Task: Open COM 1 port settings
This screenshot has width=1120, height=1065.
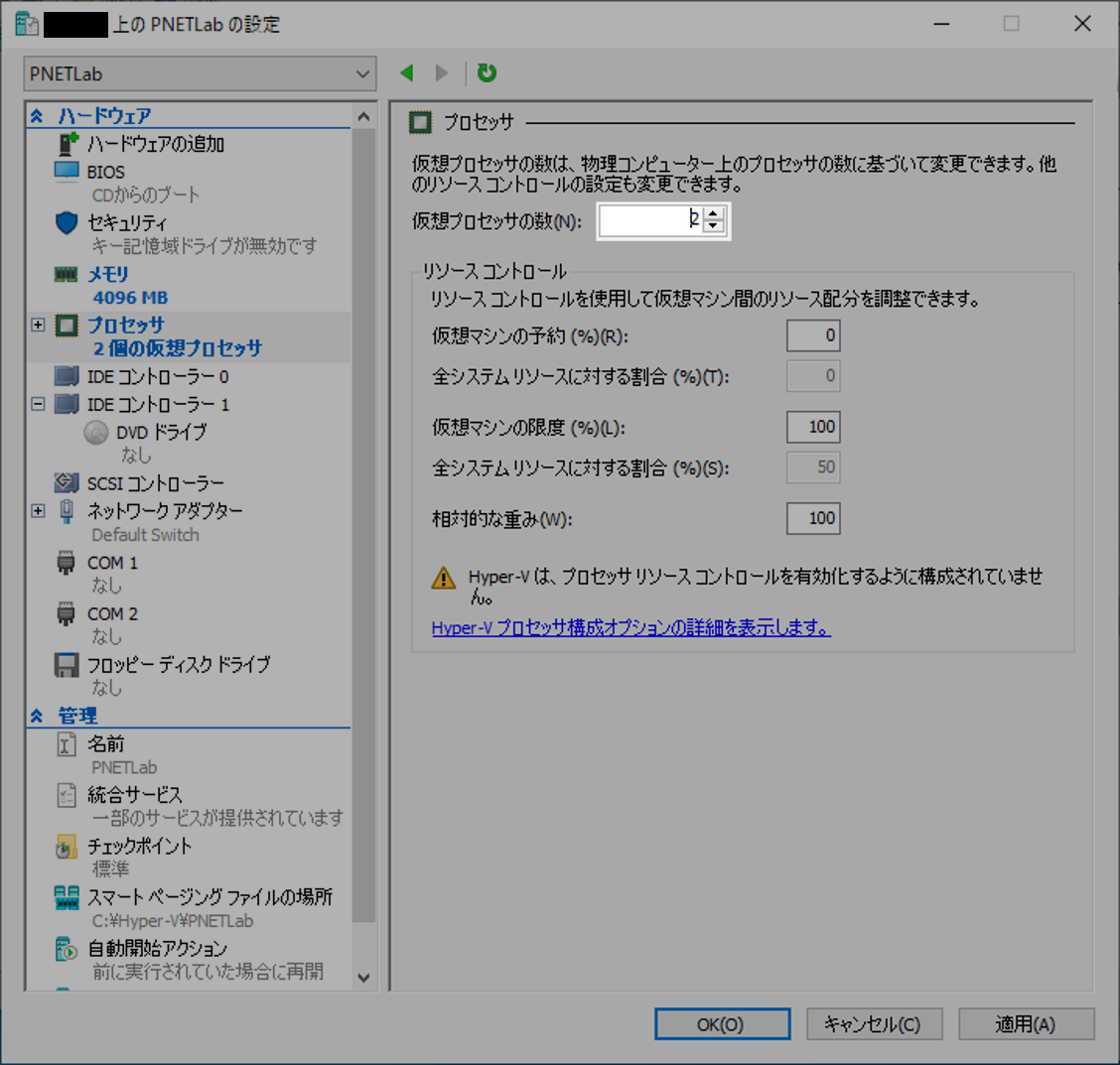Action: coord(111,562)
